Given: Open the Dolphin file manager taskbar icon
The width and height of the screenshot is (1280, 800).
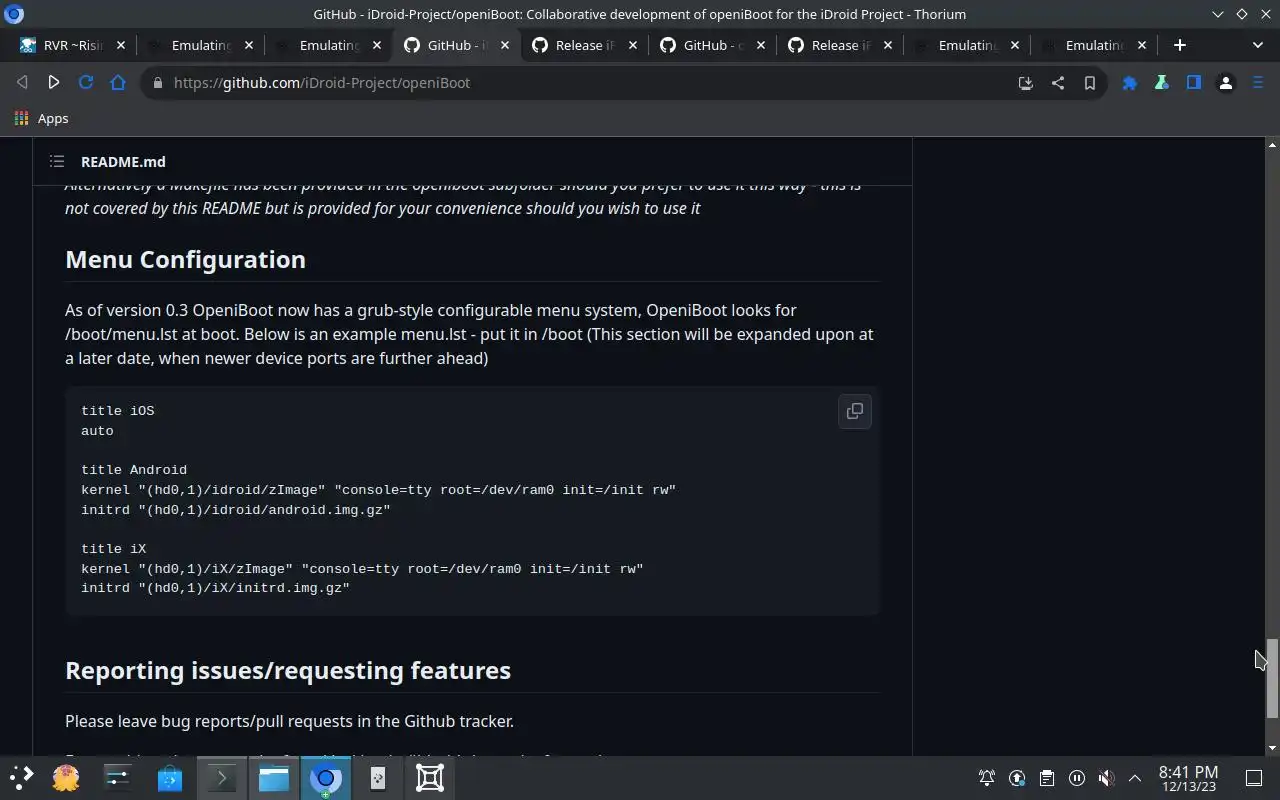Looking at the screenshot, I should [x=274, y=778].
